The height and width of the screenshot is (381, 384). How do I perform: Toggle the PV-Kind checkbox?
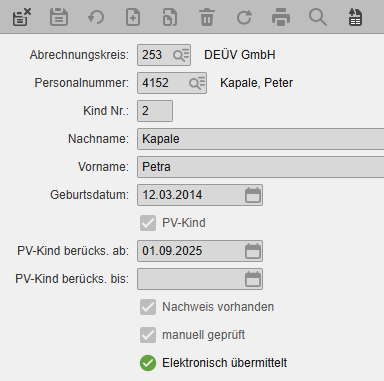148,223
